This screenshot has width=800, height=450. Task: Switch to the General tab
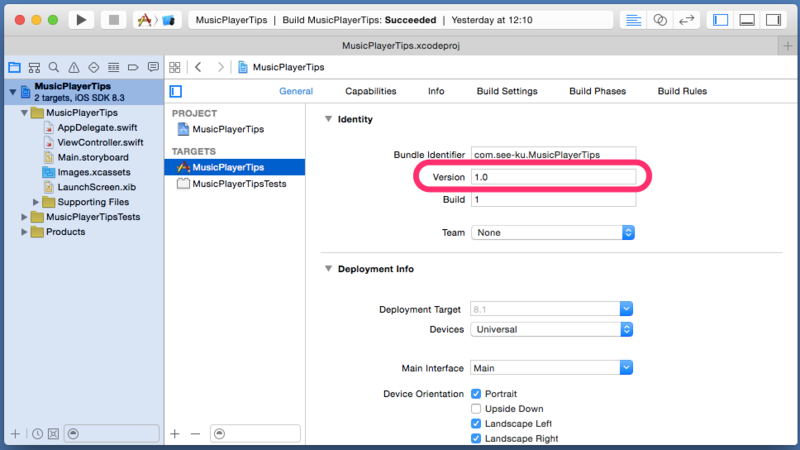296,91
